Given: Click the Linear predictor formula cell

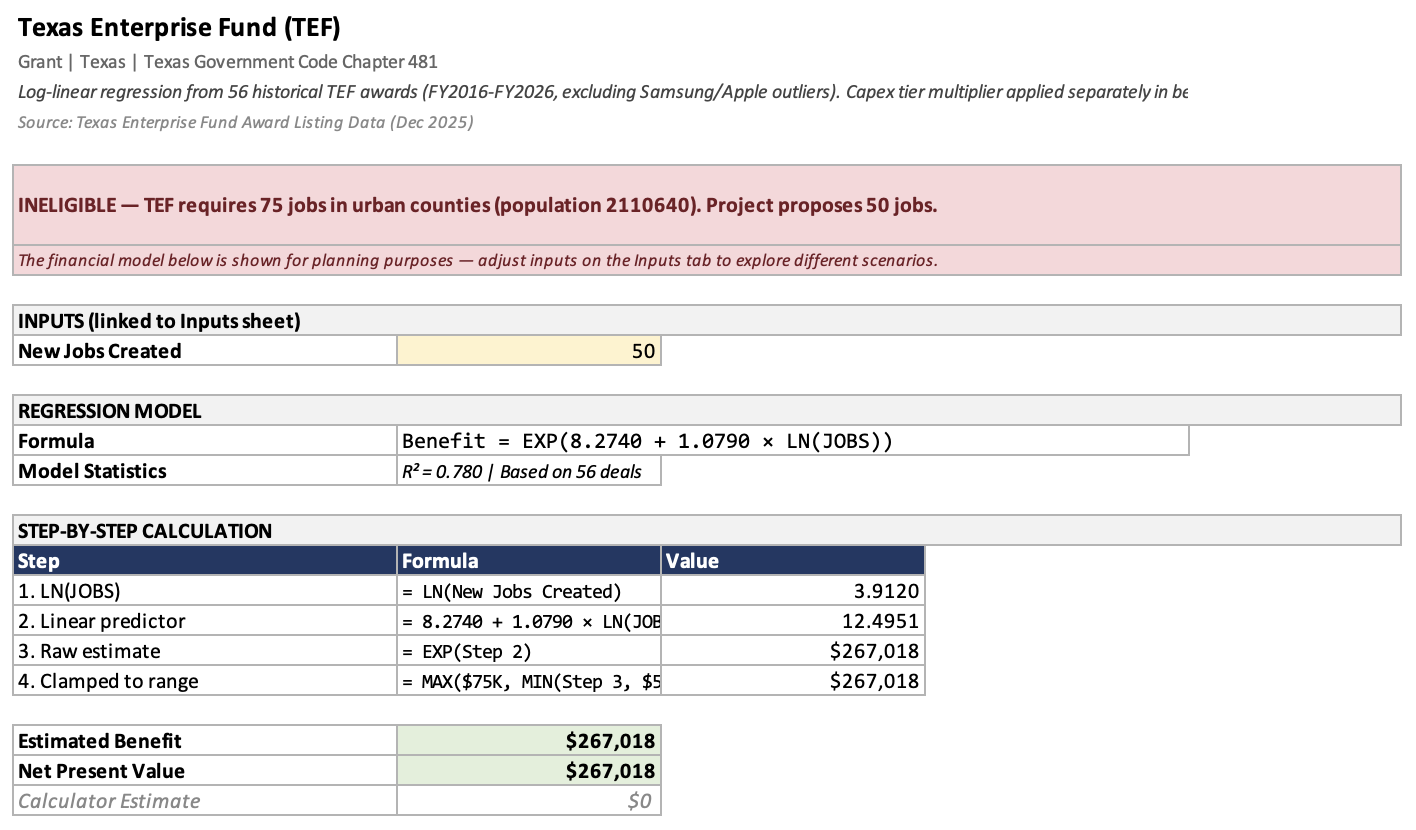Looking at the screenshot, I should click(x=528, y=621).
